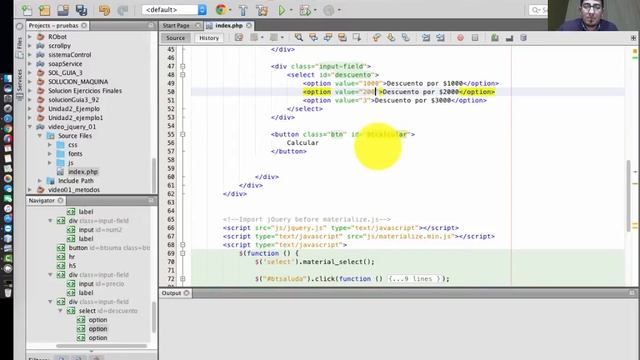Click the Comment icon in editor toolbar
Screen dimensions: 640x360
[x=495, y=38]
